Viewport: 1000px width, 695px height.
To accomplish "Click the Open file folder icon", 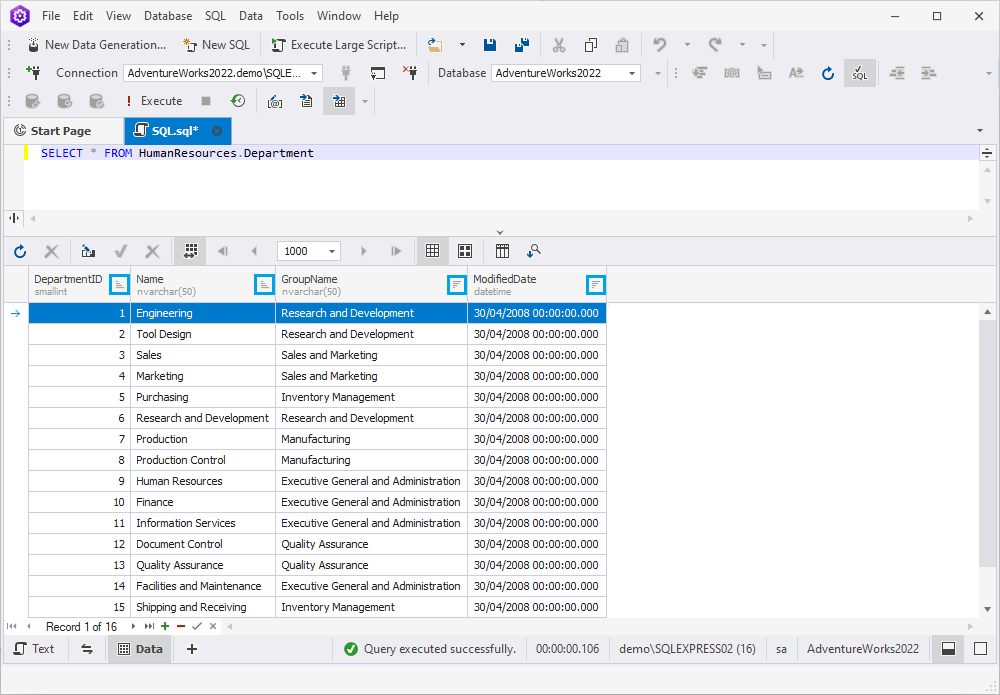I will click(x=435, y=45).
